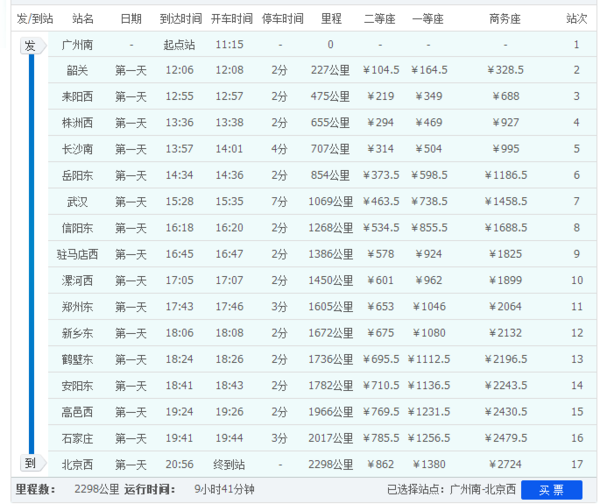Screen dimensions: 600x504
Task: Select the 发 departure marker icon
Action: [33, 46]
